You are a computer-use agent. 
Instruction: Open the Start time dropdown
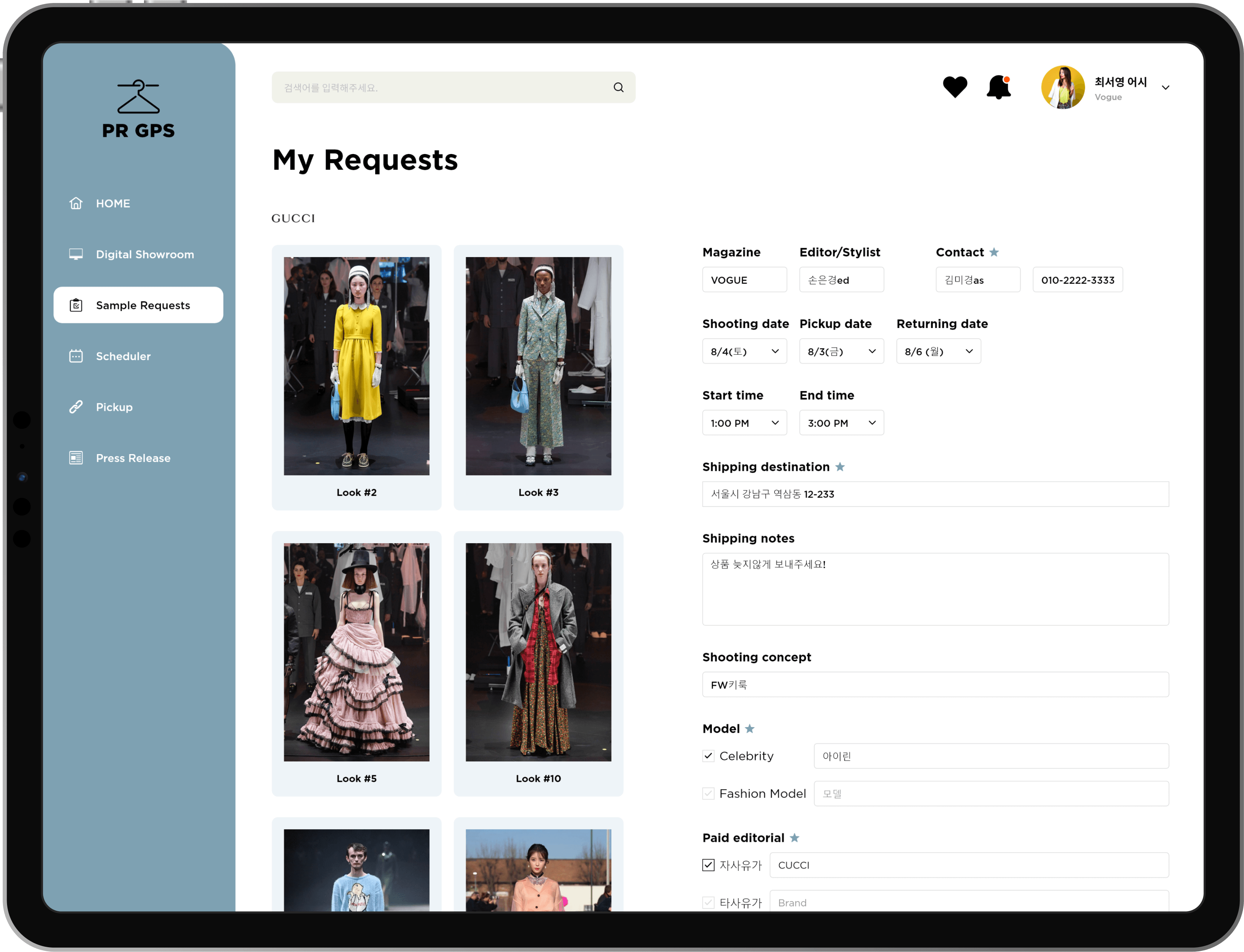pos(744,423)
